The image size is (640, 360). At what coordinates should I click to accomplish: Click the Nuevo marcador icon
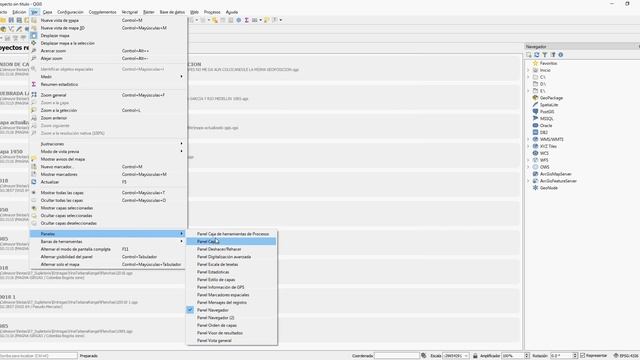point(34,167)
